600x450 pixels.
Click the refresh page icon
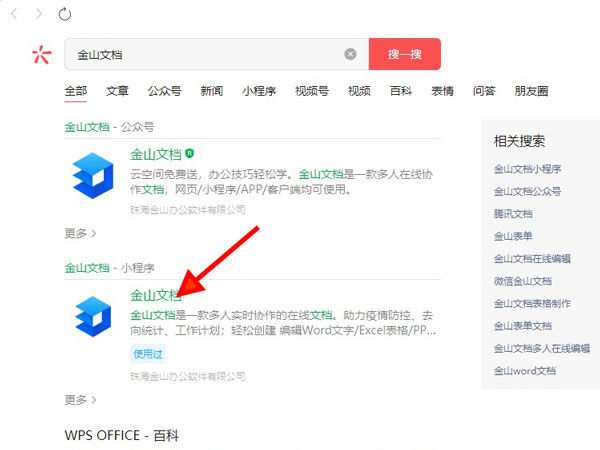point(65,14)
